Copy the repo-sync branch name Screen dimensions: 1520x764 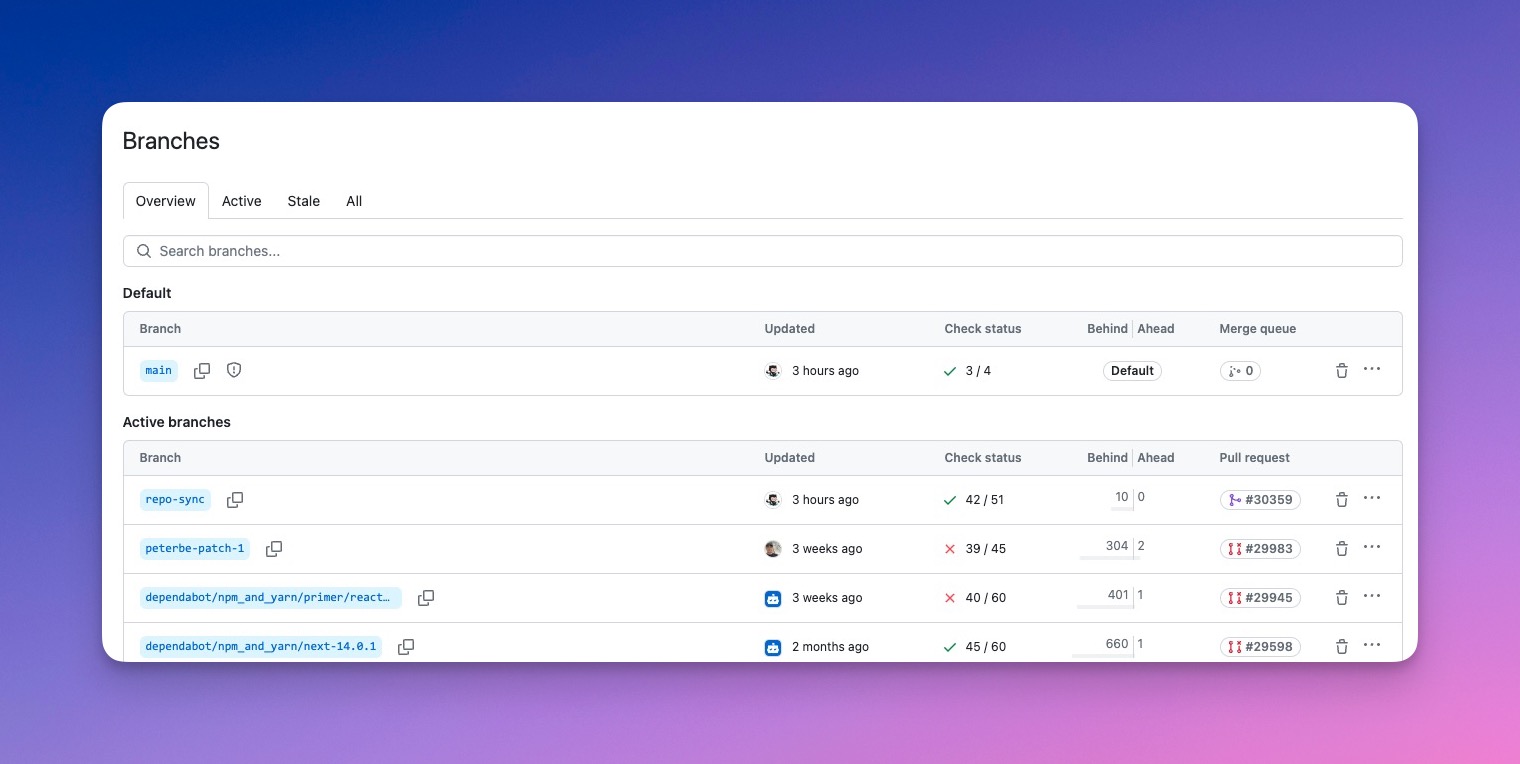[x=235, y=499]
